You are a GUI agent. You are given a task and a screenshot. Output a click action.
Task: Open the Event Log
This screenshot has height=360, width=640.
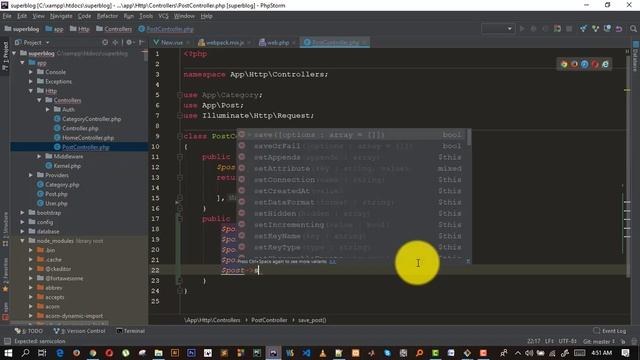(x=610, y=331)
